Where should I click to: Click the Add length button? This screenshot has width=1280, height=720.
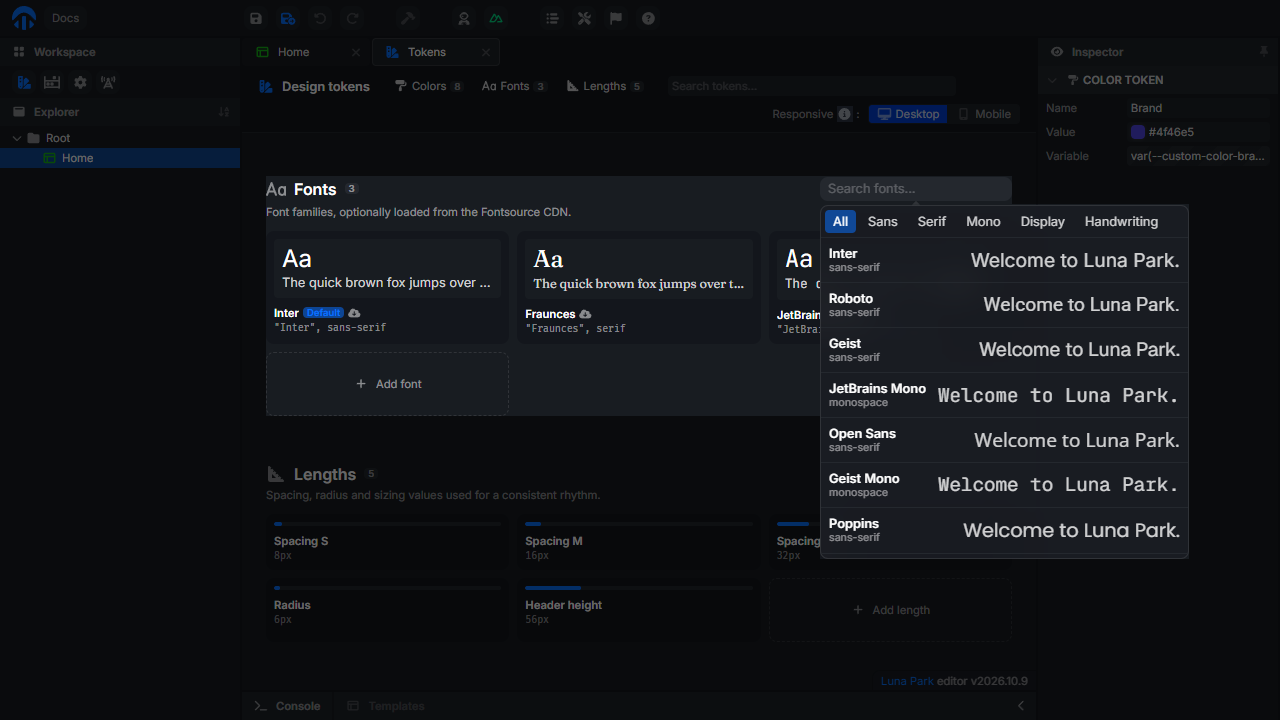point(890,610)
